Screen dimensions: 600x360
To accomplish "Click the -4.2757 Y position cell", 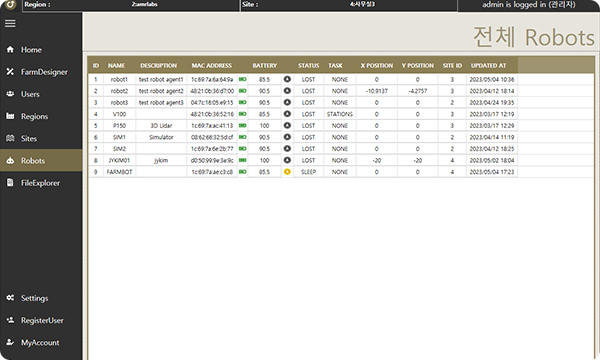I will (417, 91).
